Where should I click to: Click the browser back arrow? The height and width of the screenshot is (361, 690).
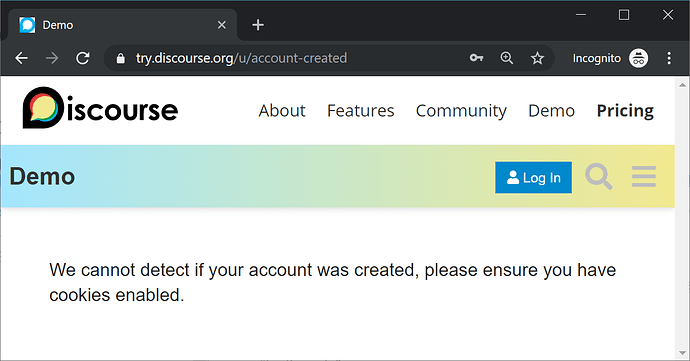(21, 58)
